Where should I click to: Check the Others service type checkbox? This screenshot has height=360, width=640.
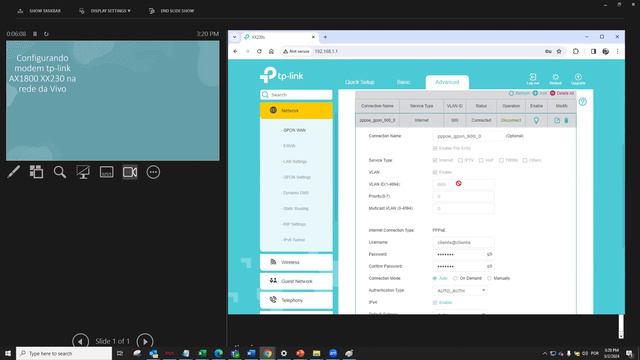tap(525, 160)
